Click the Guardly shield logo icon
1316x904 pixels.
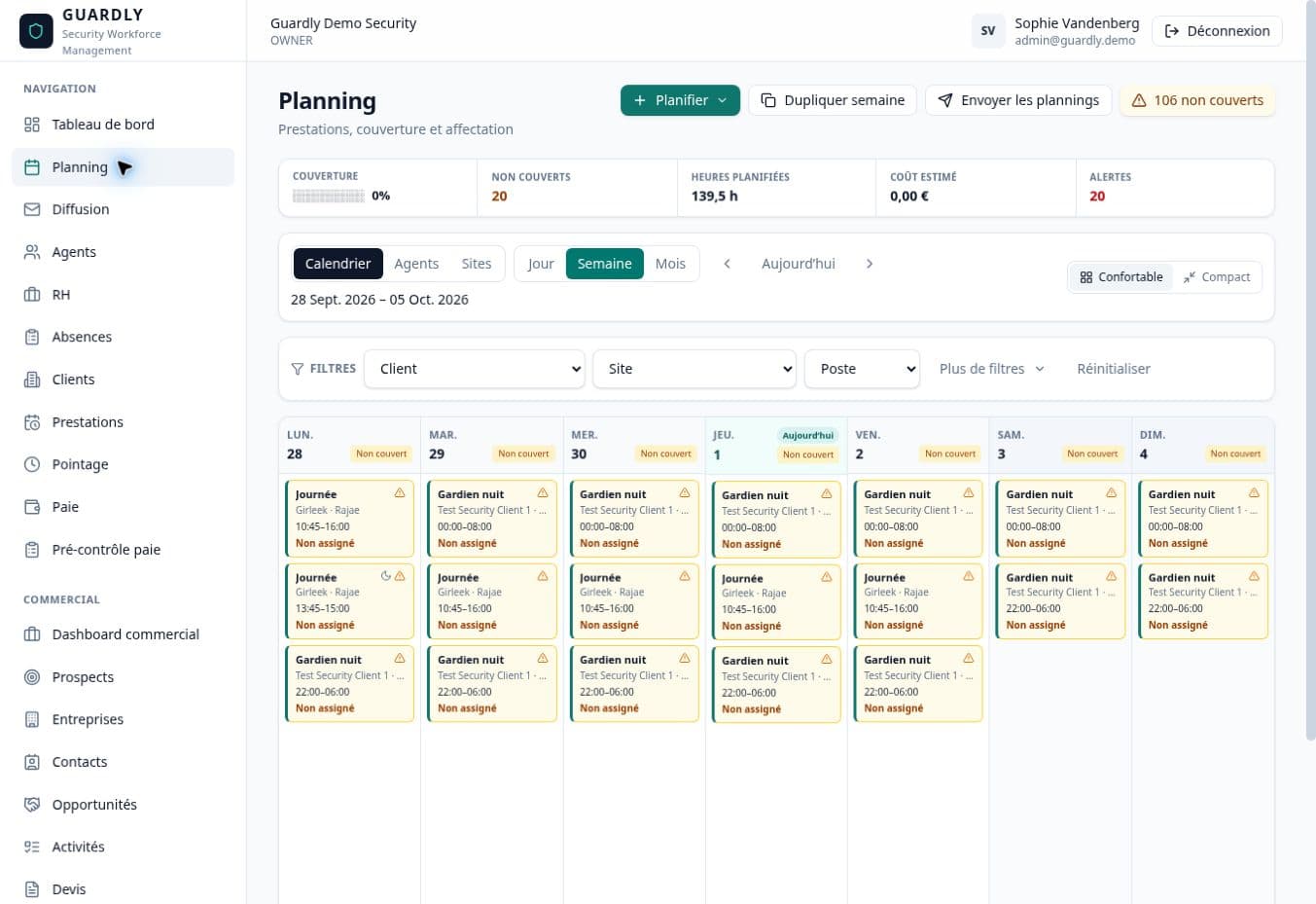pos(36,30)
